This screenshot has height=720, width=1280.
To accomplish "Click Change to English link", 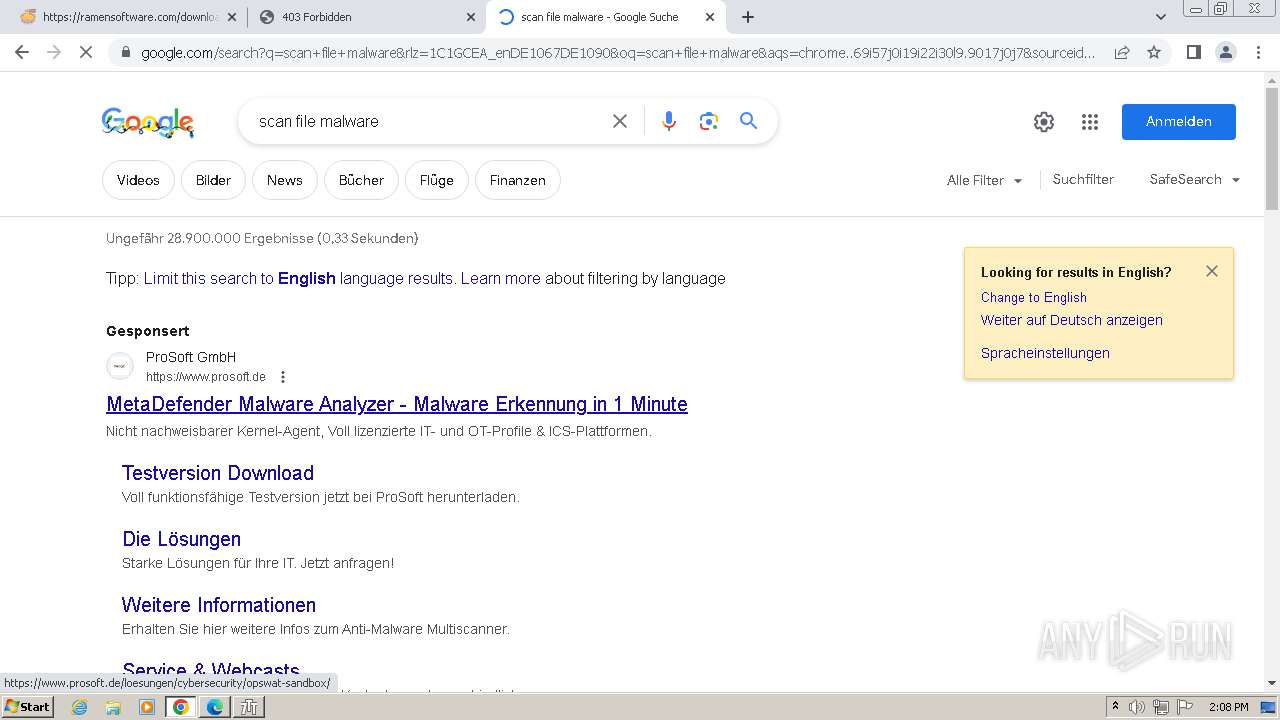I will point(1033,297).
